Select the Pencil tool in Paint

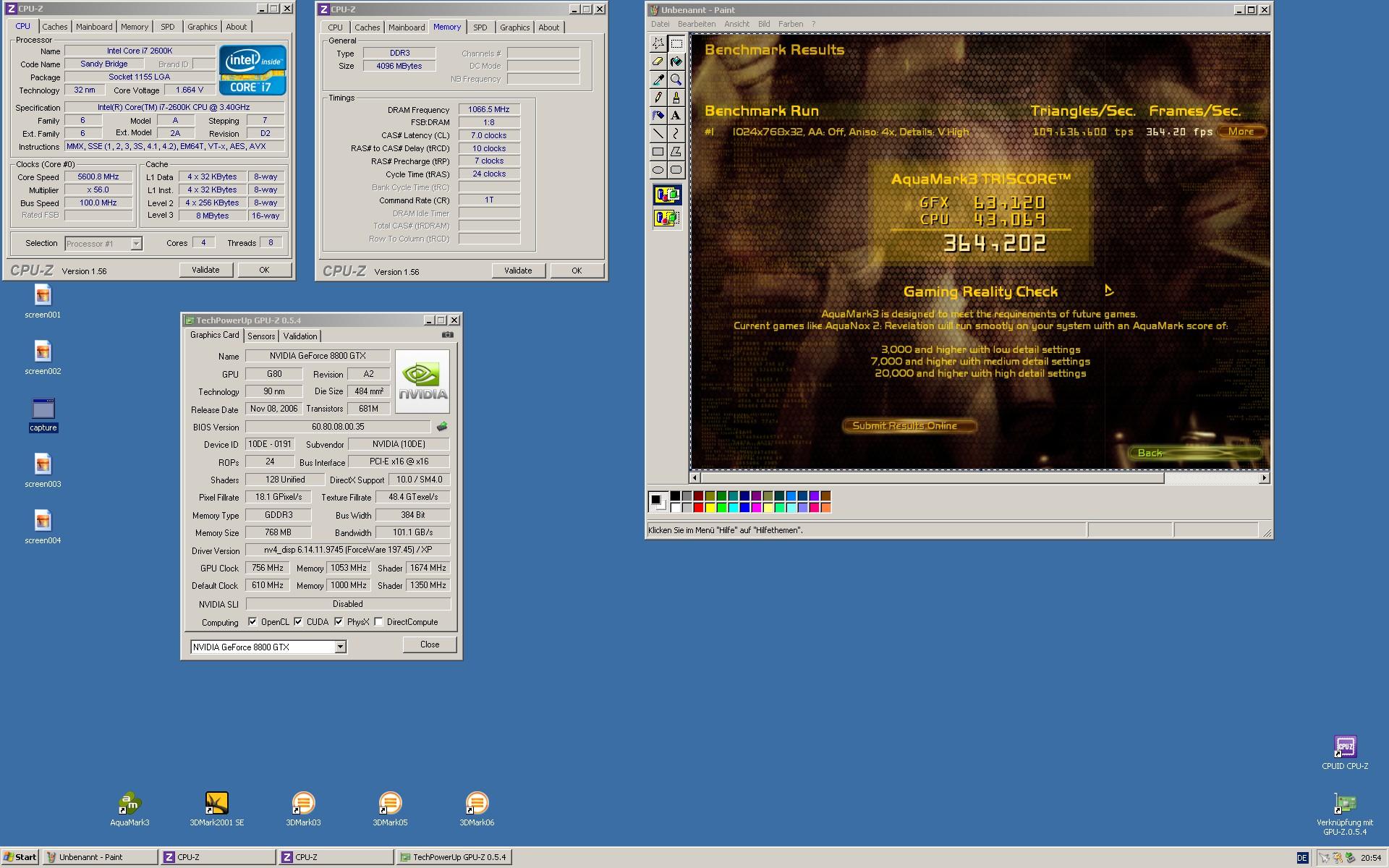click(658, 98)
